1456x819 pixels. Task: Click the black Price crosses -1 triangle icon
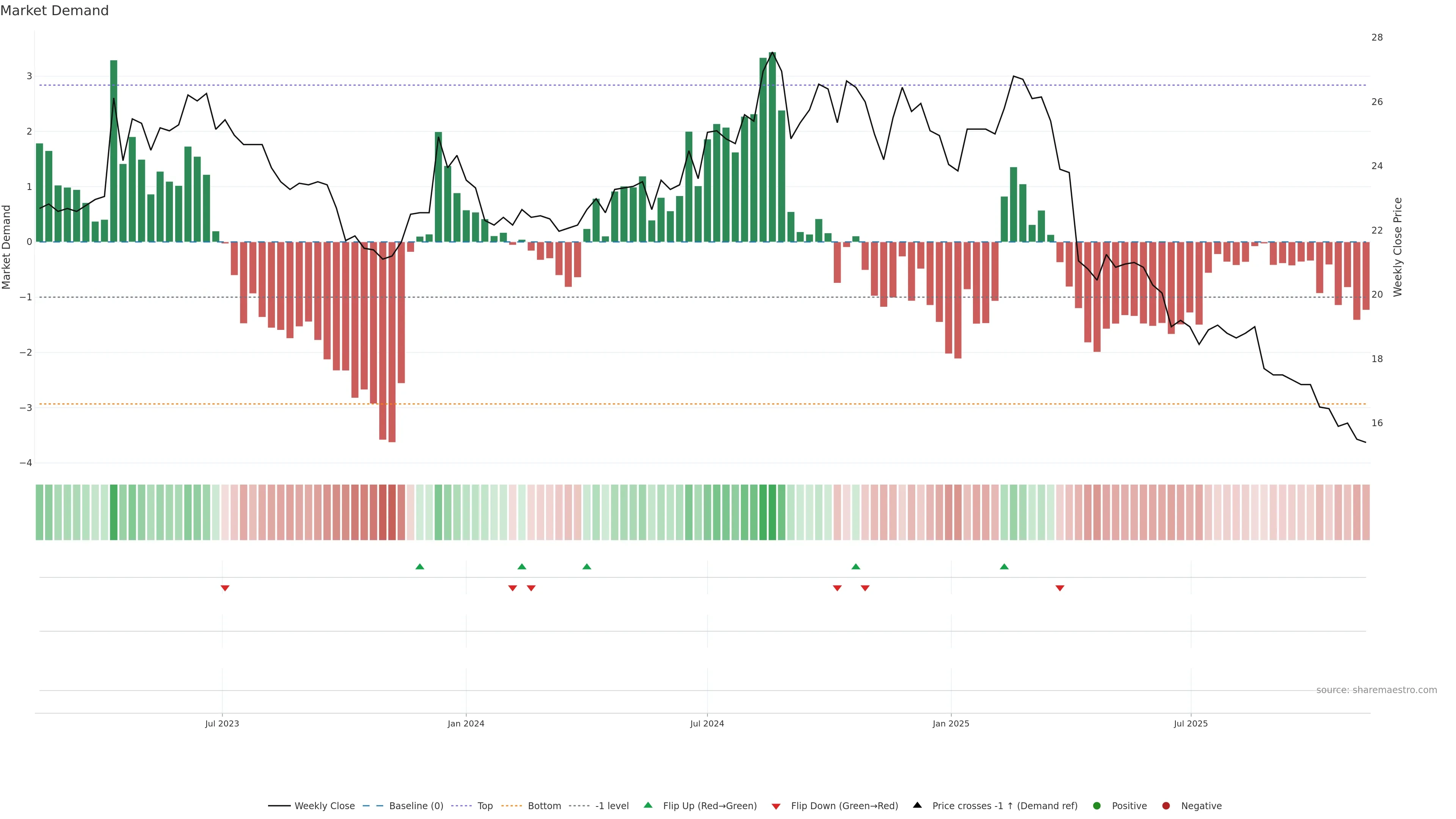(x=917, y=805)
